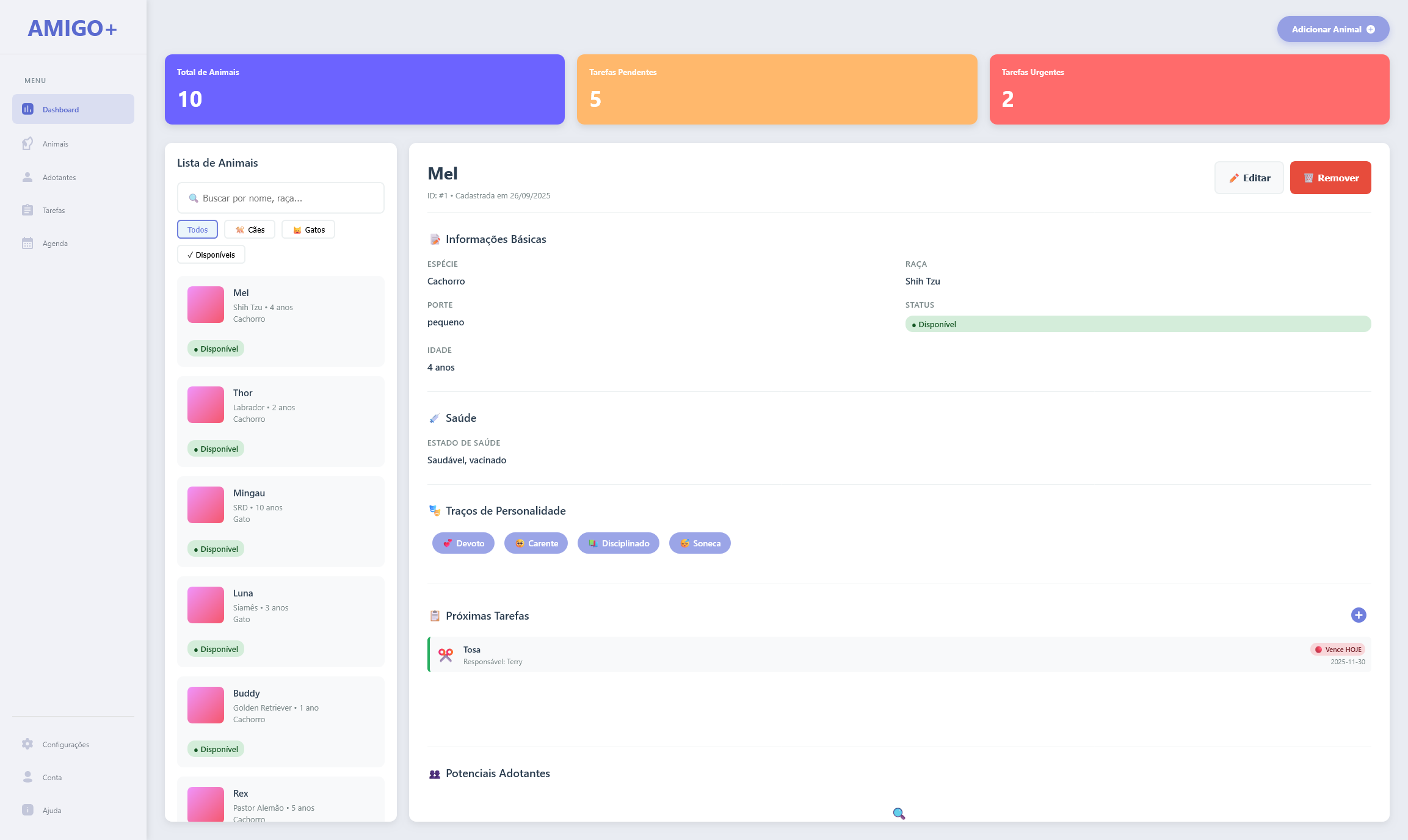Click the AMIGO+ logo

[x=73, y=27]
